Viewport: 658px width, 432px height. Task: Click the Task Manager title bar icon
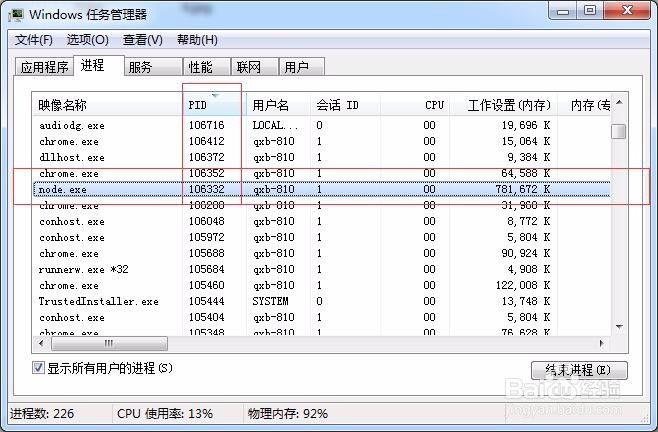(16, 15)
